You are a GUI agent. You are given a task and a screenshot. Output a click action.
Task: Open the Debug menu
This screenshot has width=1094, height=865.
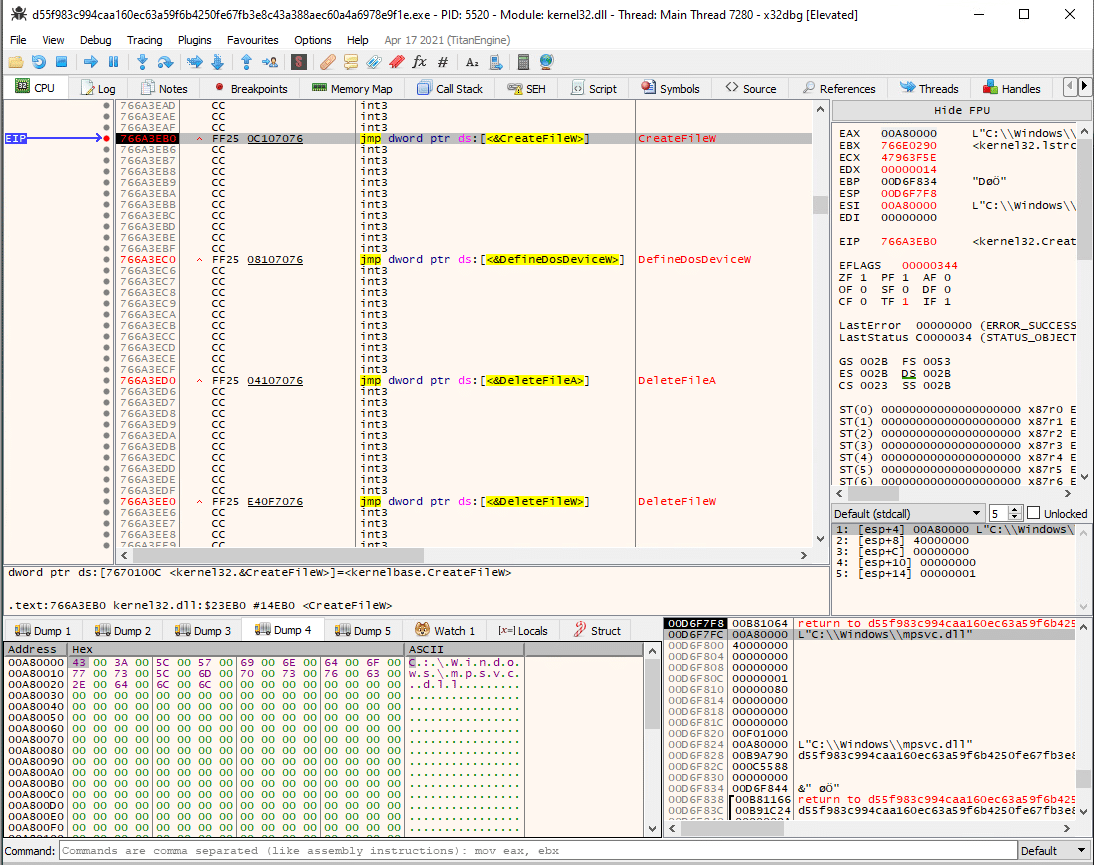(x=96, y=40)
